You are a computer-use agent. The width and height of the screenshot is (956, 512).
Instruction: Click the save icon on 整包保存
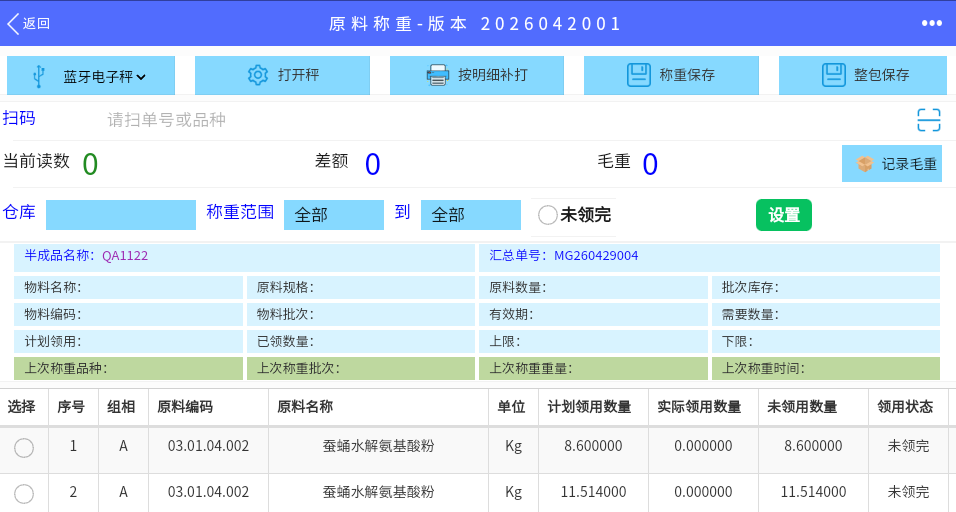[x=833, y=75]
